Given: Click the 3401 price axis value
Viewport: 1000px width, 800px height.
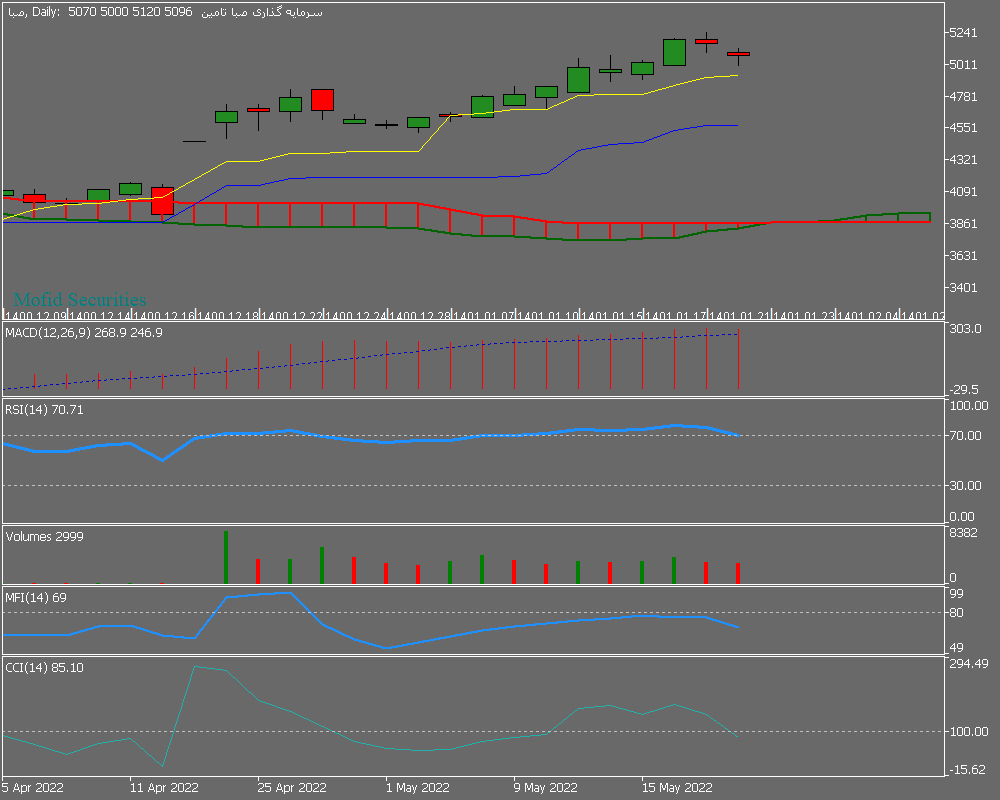Looking at the screenshot, I should 963,288.
